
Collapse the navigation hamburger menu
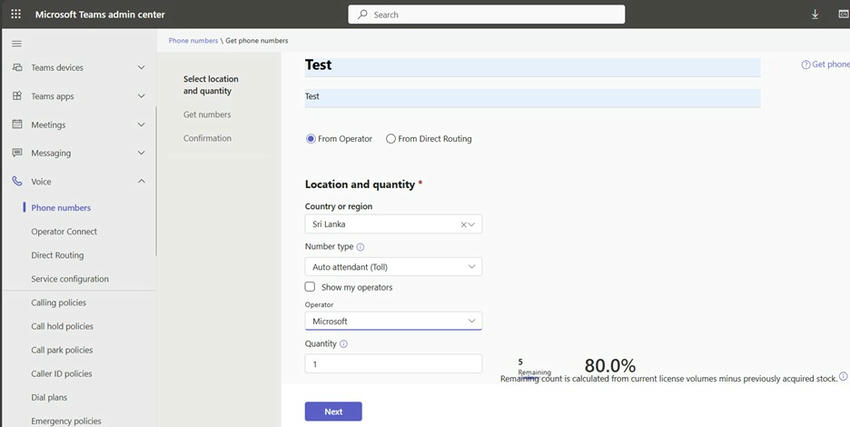point(17,44)
